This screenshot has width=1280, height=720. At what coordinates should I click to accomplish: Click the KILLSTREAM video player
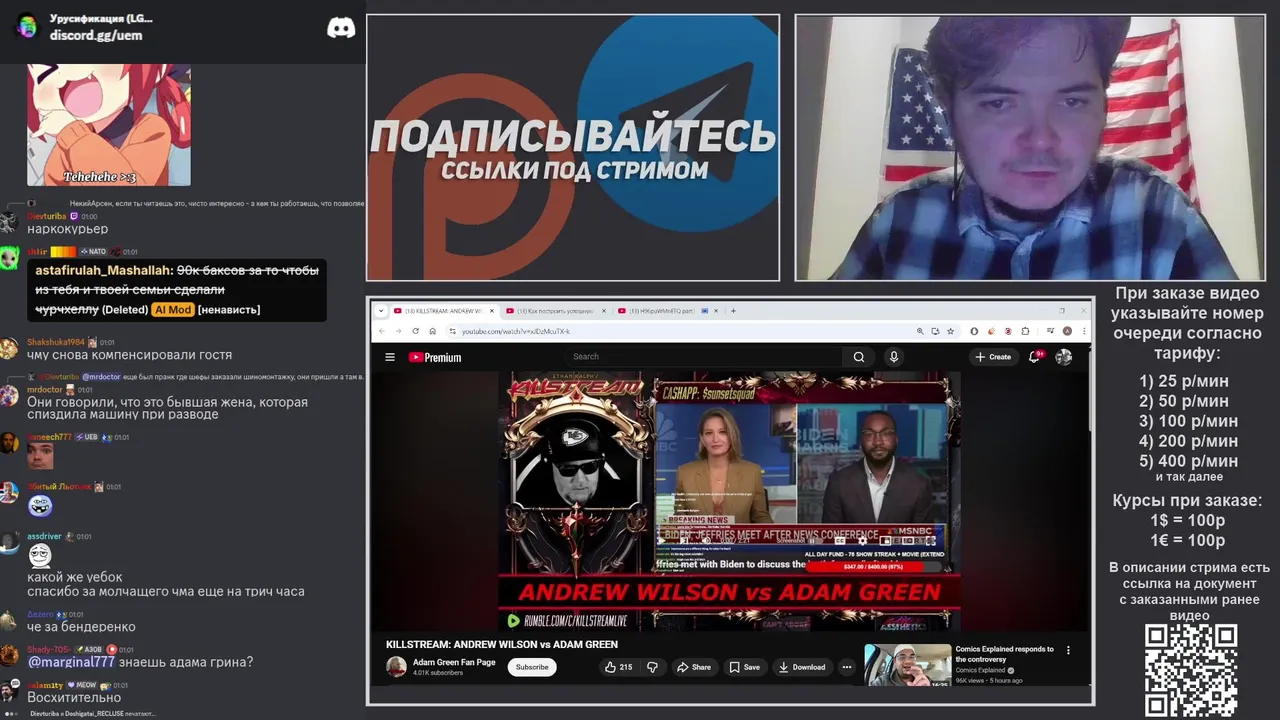click(730, 501)
